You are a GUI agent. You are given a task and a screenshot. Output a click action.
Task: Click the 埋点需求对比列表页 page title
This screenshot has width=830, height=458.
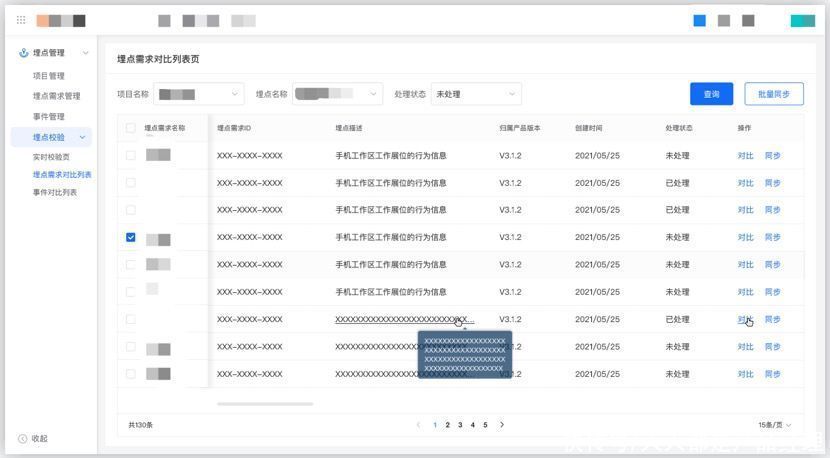158,59
